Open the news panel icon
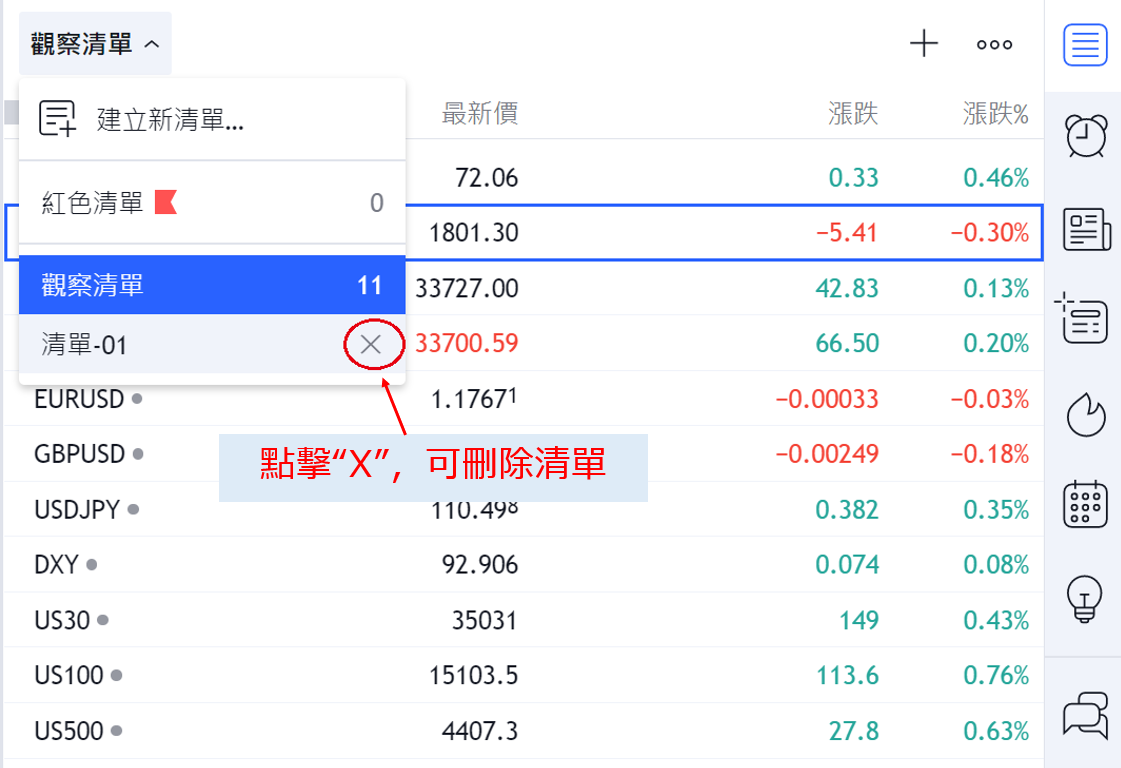 (1086, 230)
